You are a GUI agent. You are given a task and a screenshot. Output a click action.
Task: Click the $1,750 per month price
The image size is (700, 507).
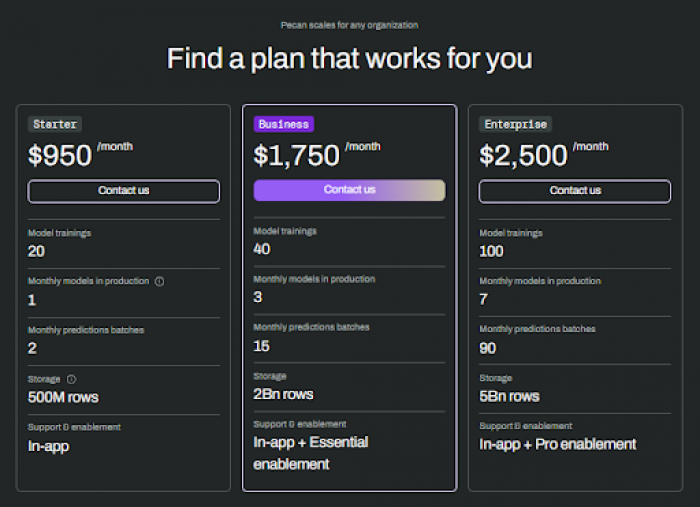(x=317, y=154)
